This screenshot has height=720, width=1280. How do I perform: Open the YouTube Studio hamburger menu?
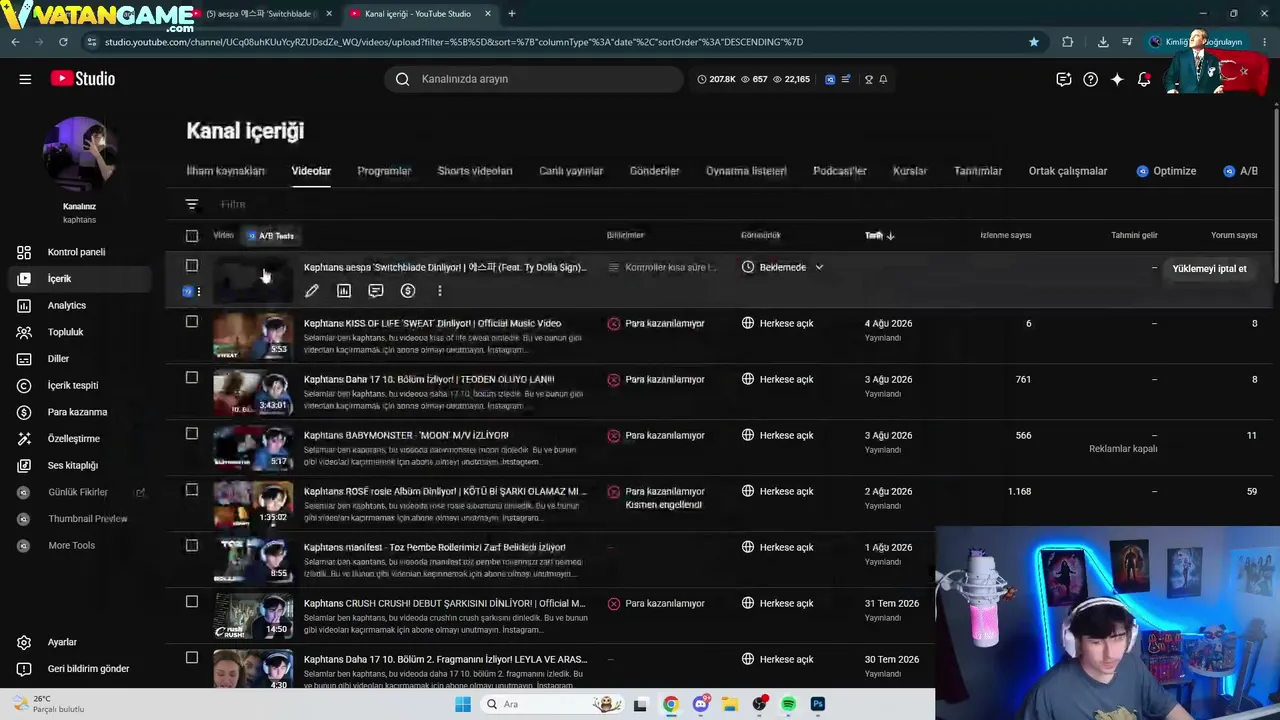pyautogui.click(x=25, y=79)
